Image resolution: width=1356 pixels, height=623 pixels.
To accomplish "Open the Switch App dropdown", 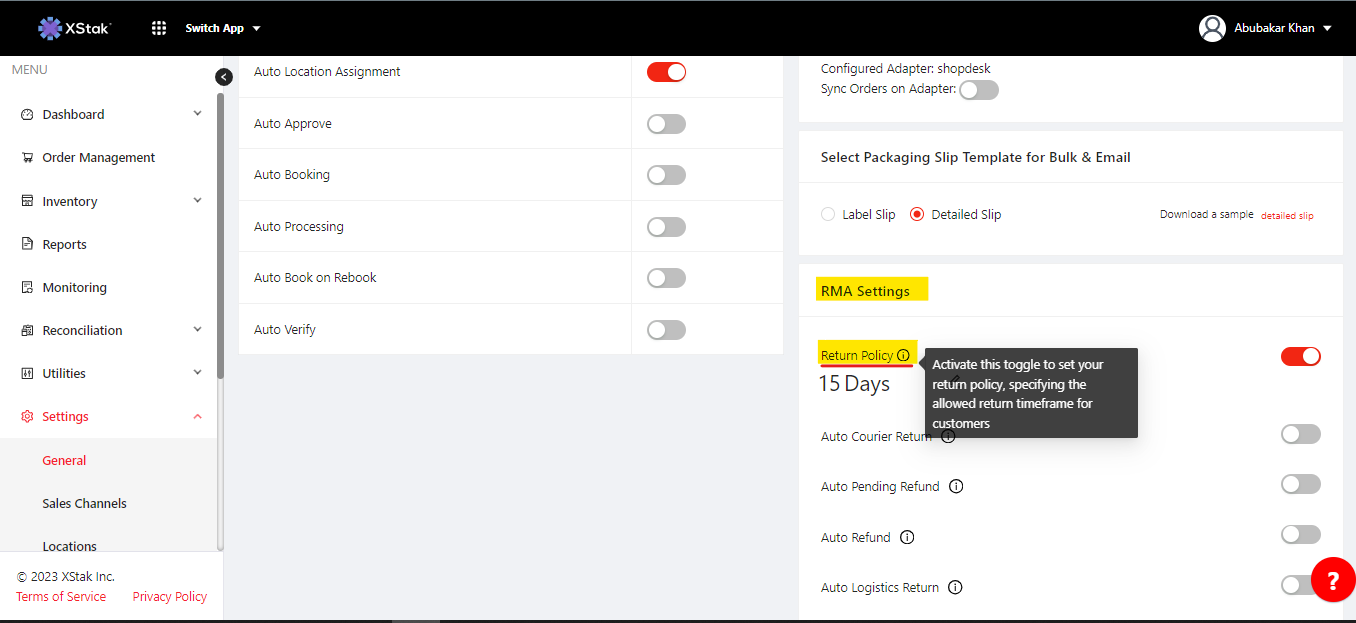I will [222, 28].
